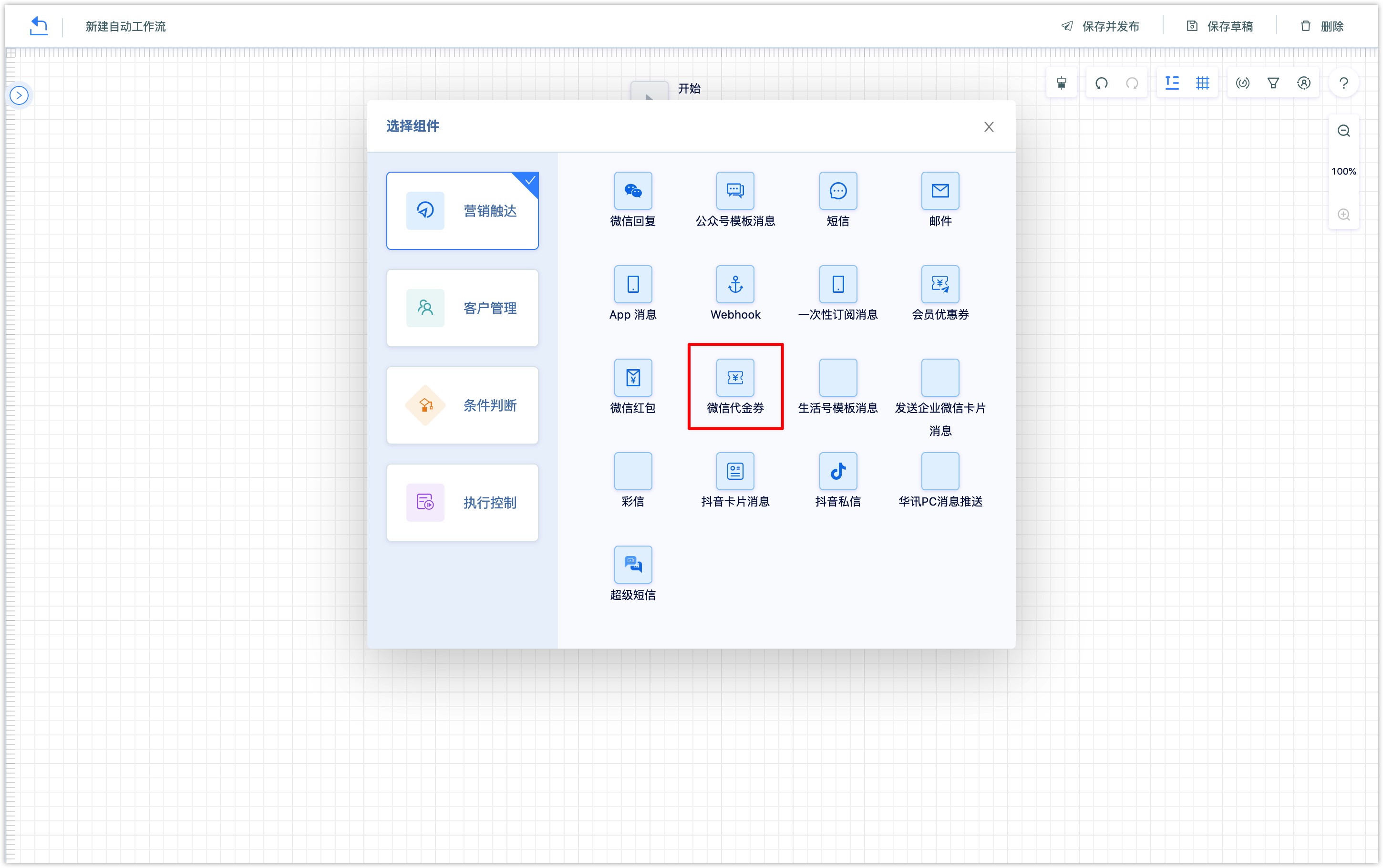Pick the 短信 SMS component

point(838,200)
